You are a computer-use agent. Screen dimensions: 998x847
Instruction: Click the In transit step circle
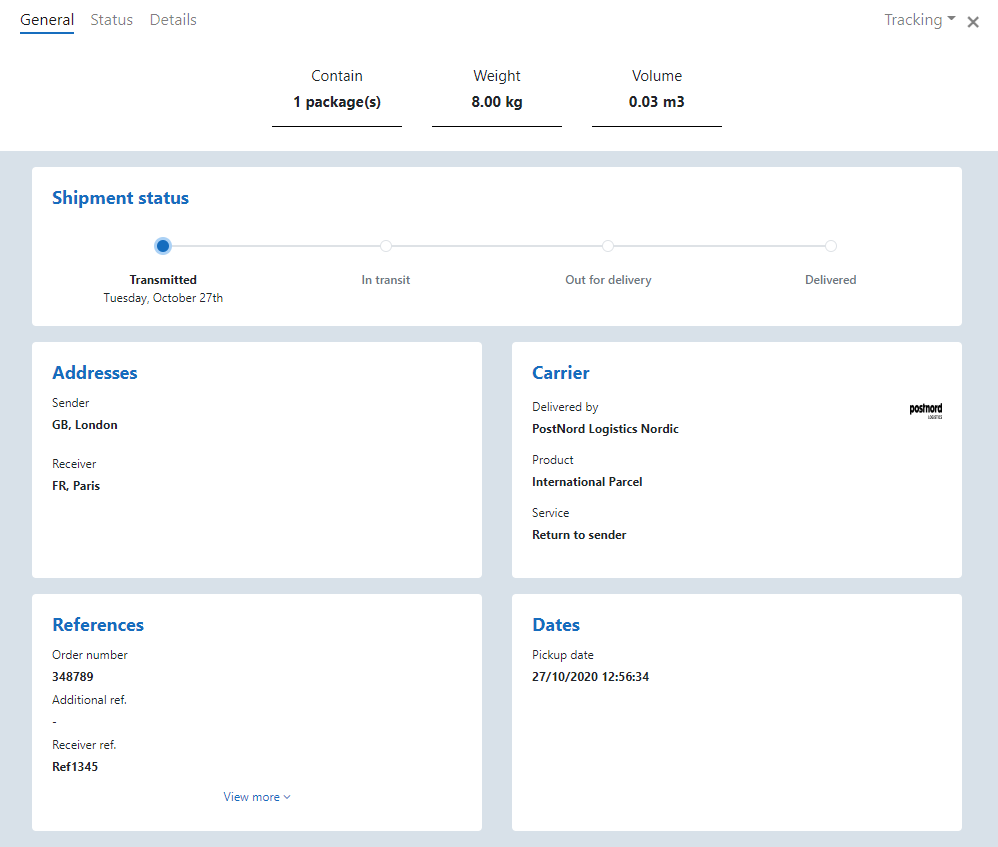(x=386, y=246)
